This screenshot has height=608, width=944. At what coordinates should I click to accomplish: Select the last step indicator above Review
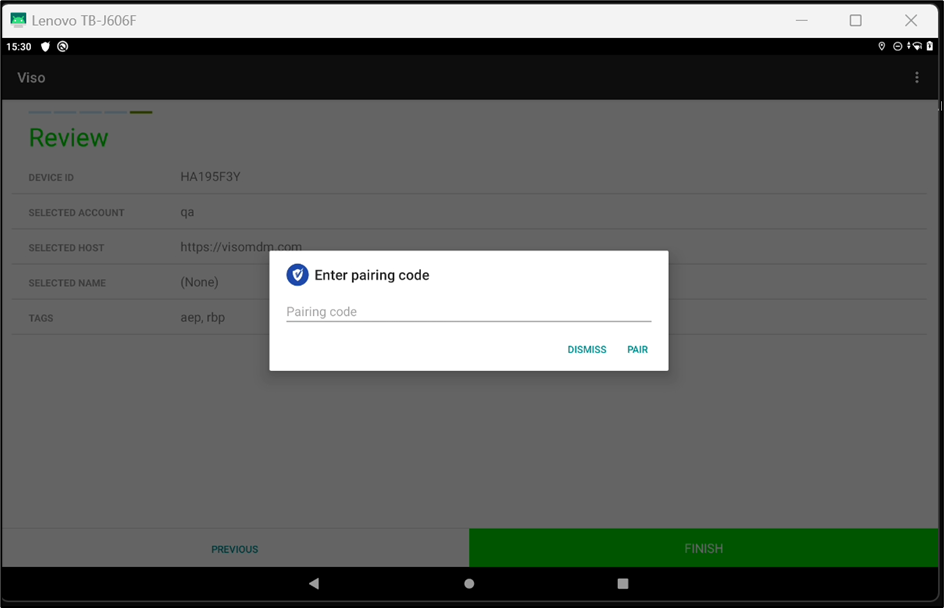tap(141, 112)
